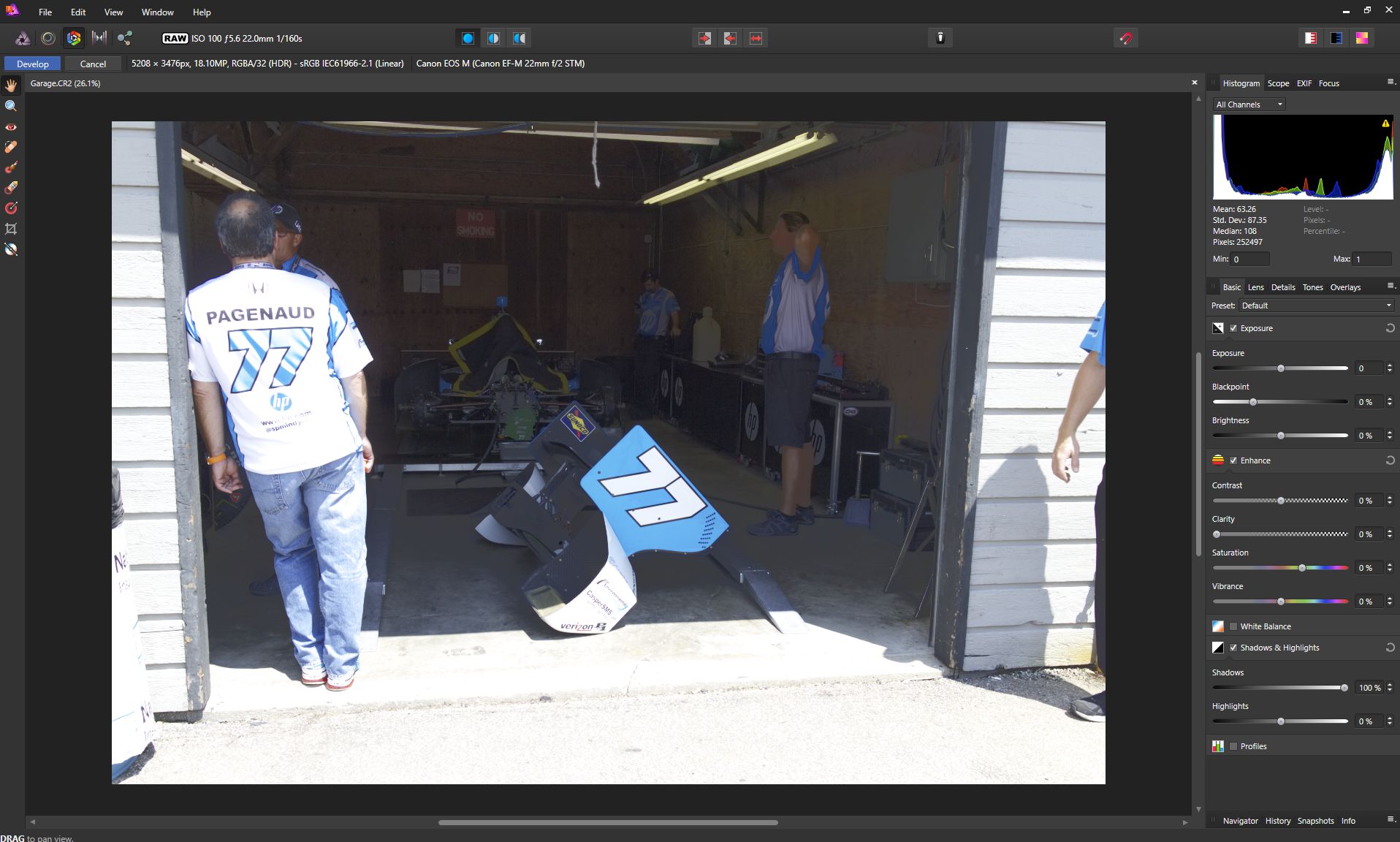Select the Crop tool

11,229
